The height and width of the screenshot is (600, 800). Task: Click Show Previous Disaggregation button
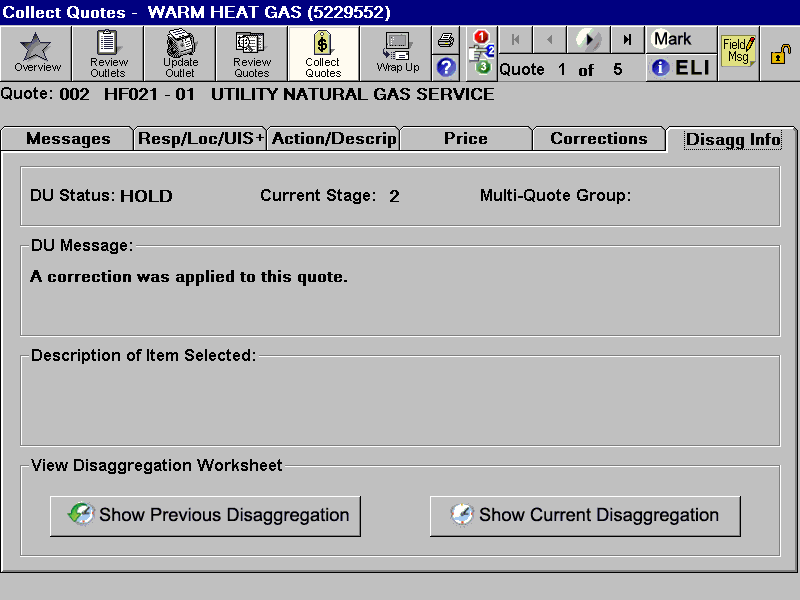(205, 516)
